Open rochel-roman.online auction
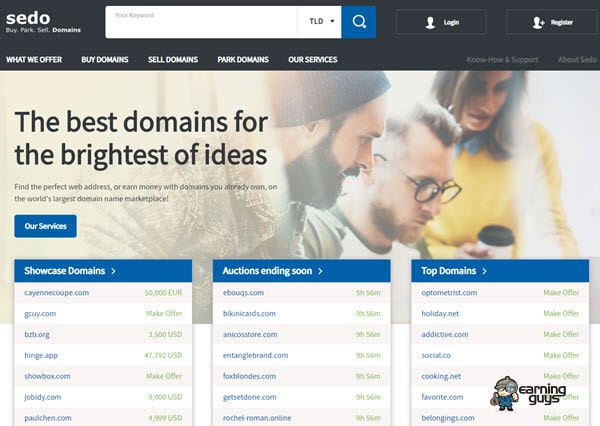This screenshot has width=600, height=426. (x=257, y=418)
